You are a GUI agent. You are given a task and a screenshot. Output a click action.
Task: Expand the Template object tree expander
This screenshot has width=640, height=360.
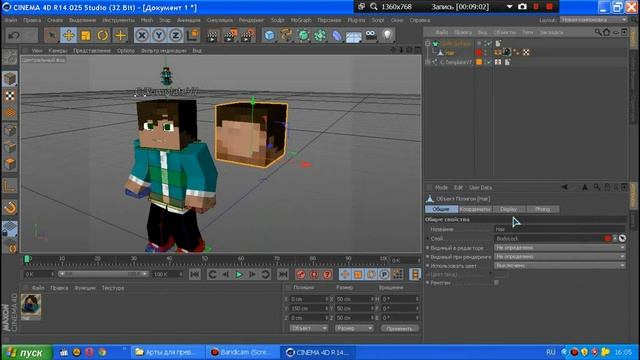428,62
